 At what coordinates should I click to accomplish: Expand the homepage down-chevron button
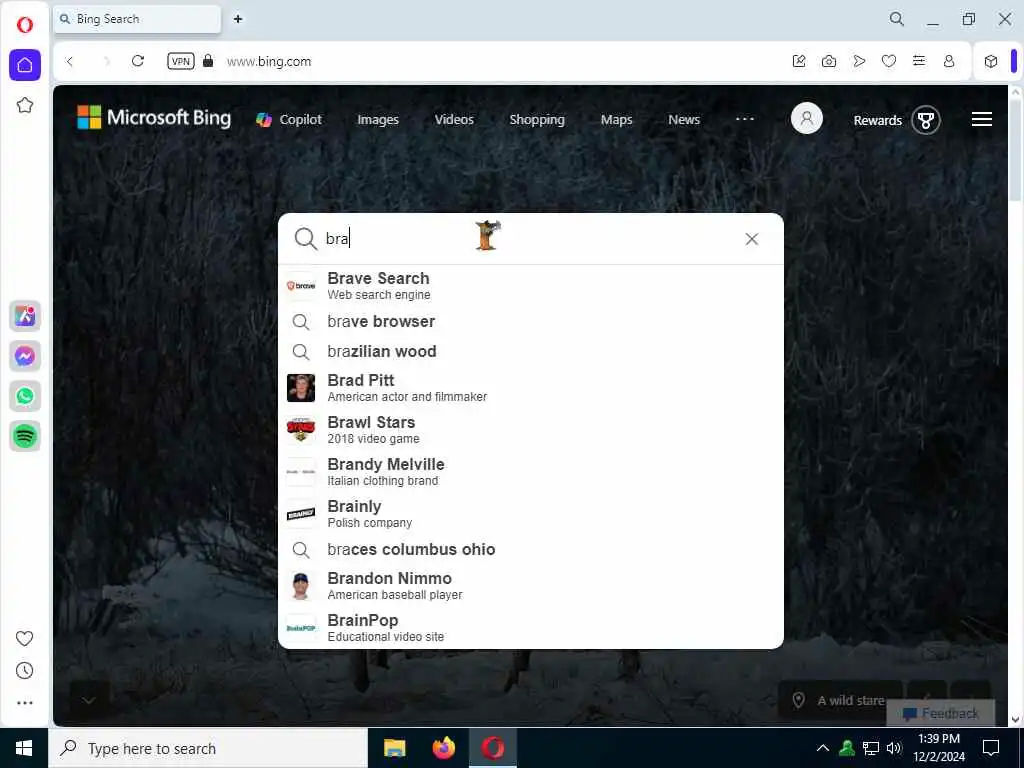tap(89, 700)
